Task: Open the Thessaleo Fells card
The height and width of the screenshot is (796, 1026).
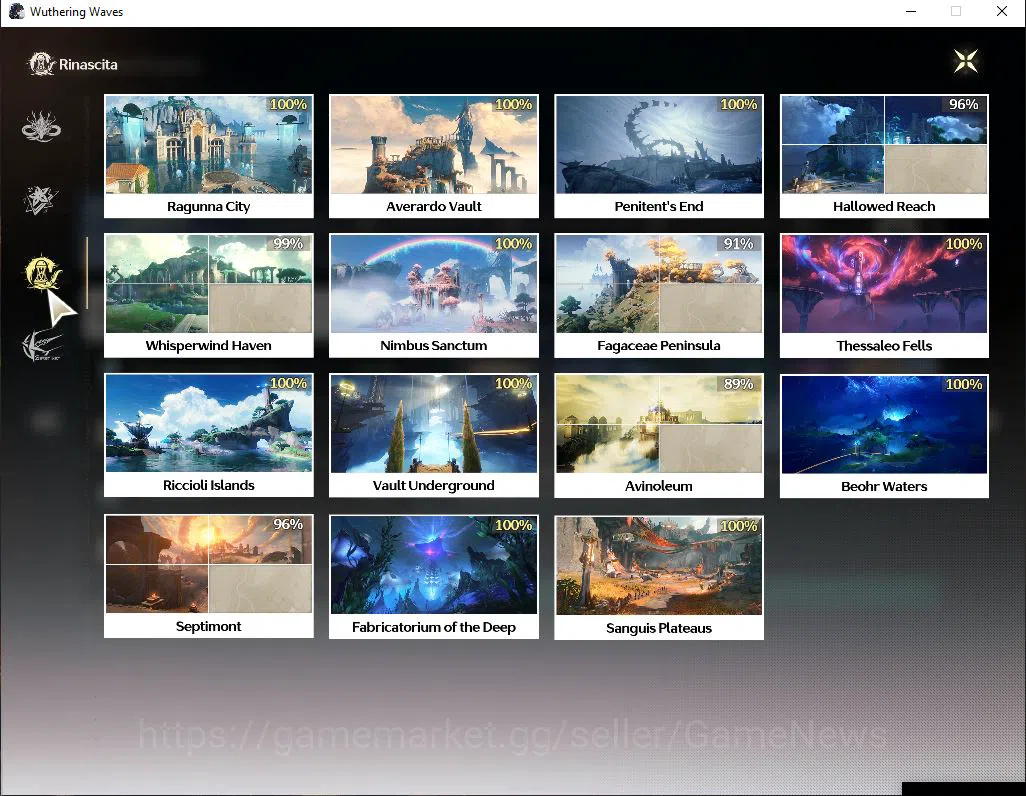Action: [884, 295]
